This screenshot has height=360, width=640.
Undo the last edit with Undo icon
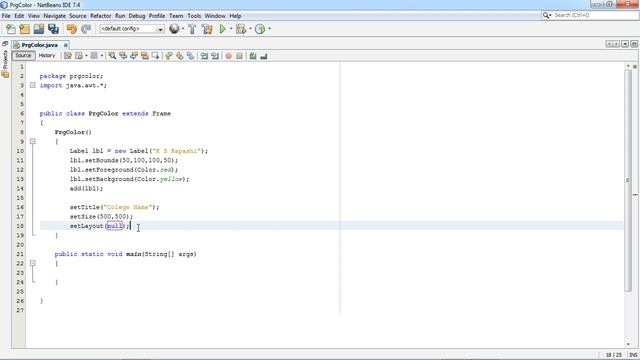(71, 29)
